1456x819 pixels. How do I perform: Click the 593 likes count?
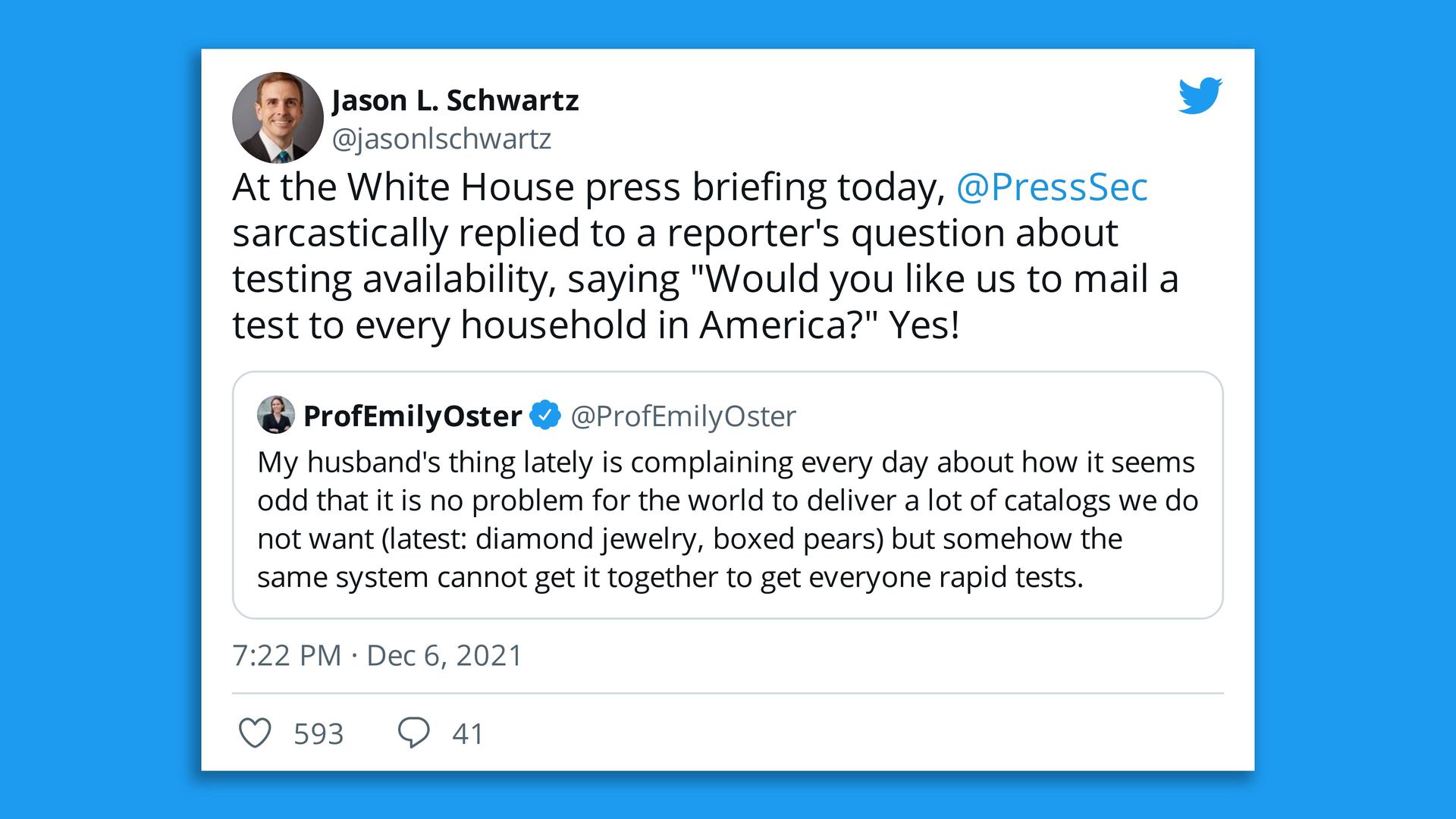tap(318, 734)
